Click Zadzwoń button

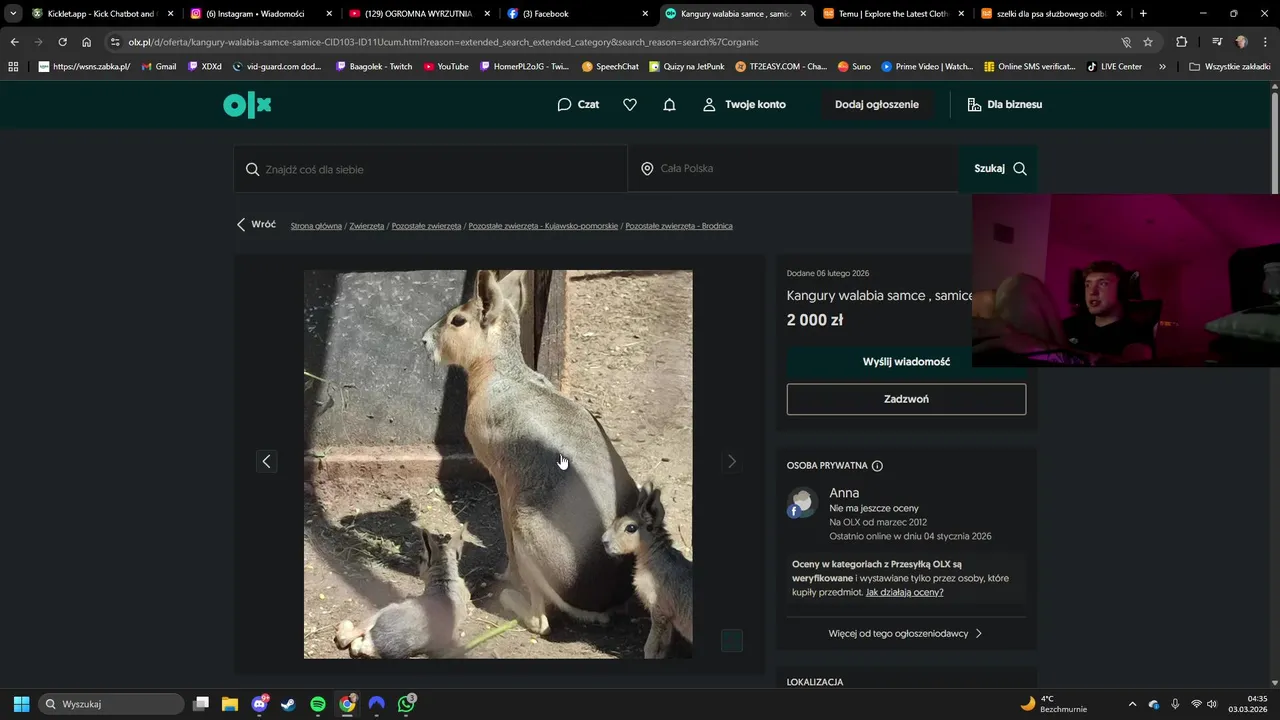click(906, 399)
